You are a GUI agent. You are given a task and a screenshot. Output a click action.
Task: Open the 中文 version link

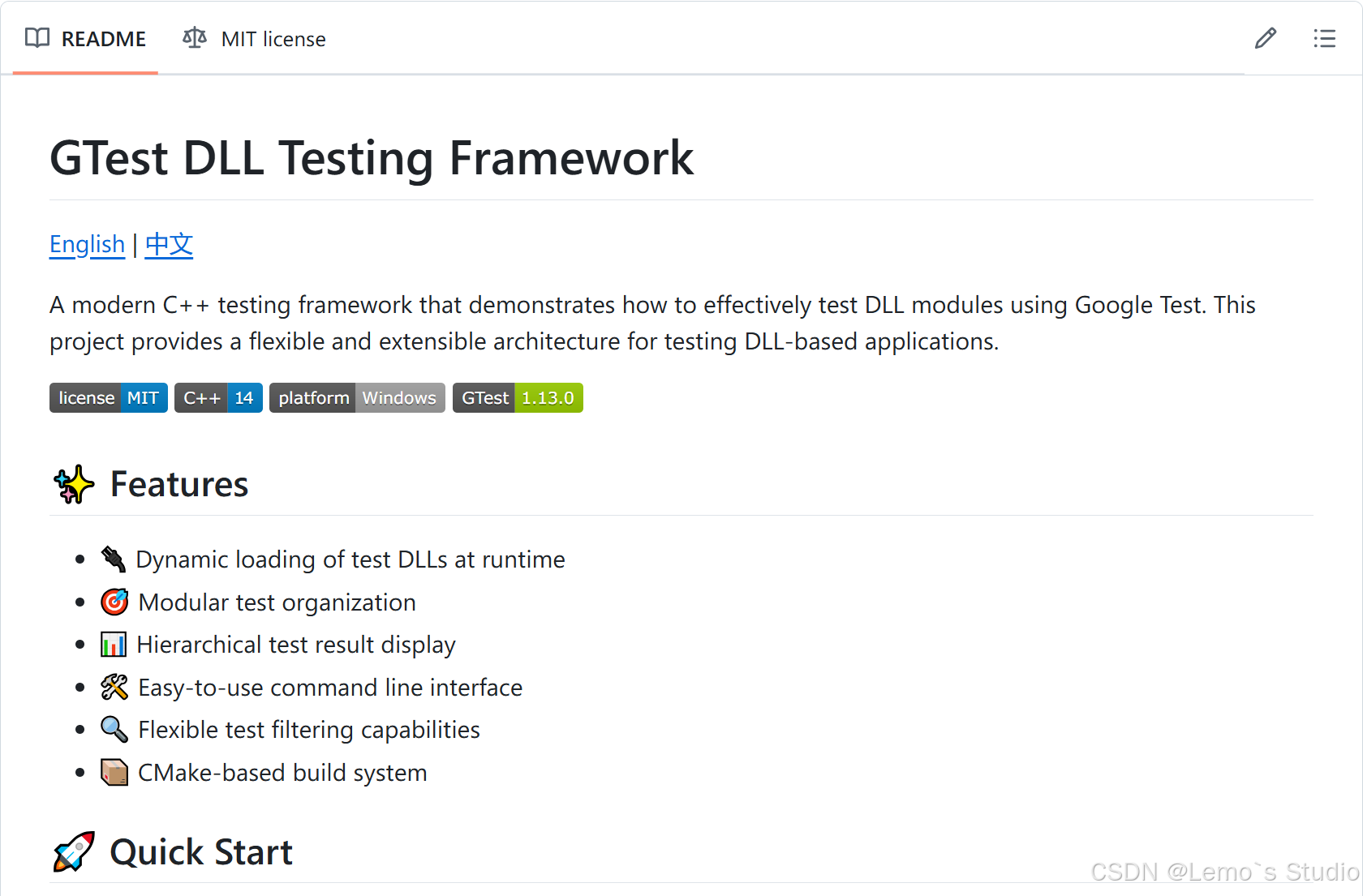pyautogui.click(x=169, y=244)
